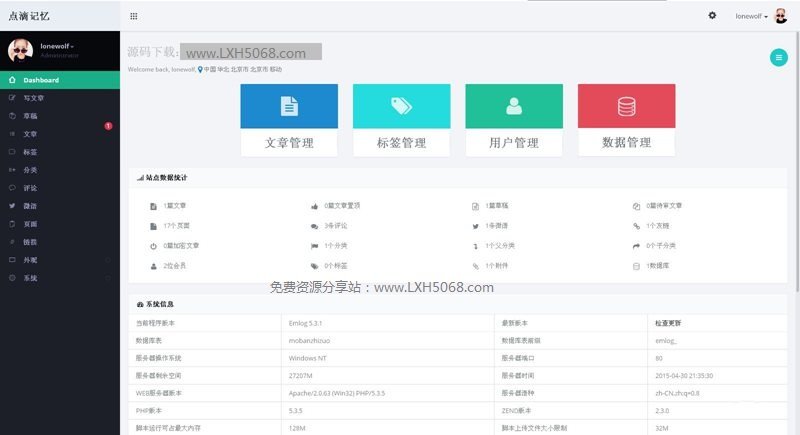Click flag icon beside 1个分类
The image size is (800, 435).
tap(314, 246)
